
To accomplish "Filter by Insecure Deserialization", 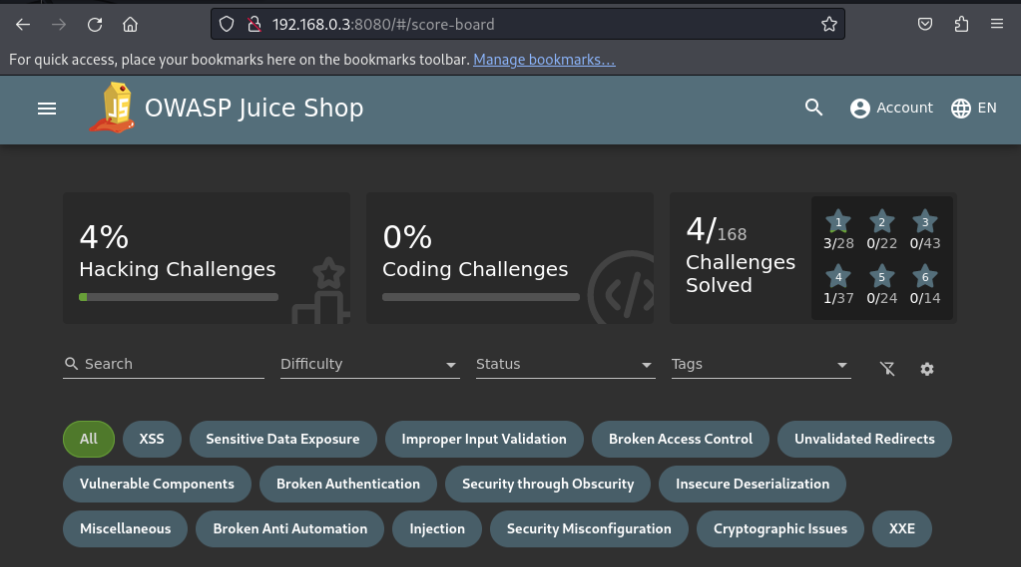I will point(752,484).
